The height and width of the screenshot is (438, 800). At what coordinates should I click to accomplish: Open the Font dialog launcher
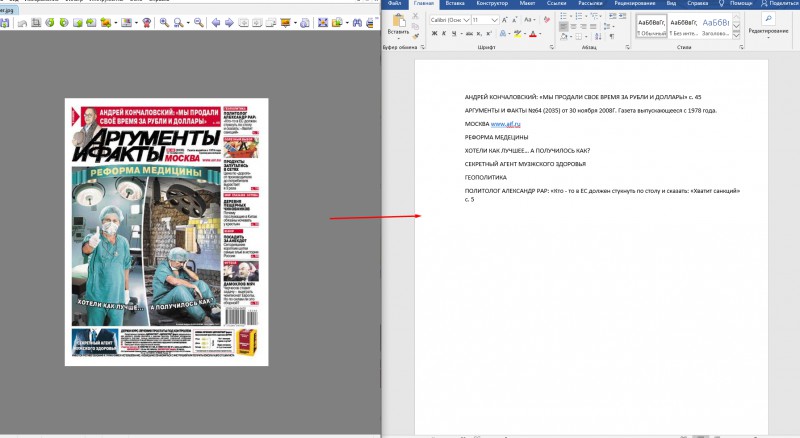(552, 47)
